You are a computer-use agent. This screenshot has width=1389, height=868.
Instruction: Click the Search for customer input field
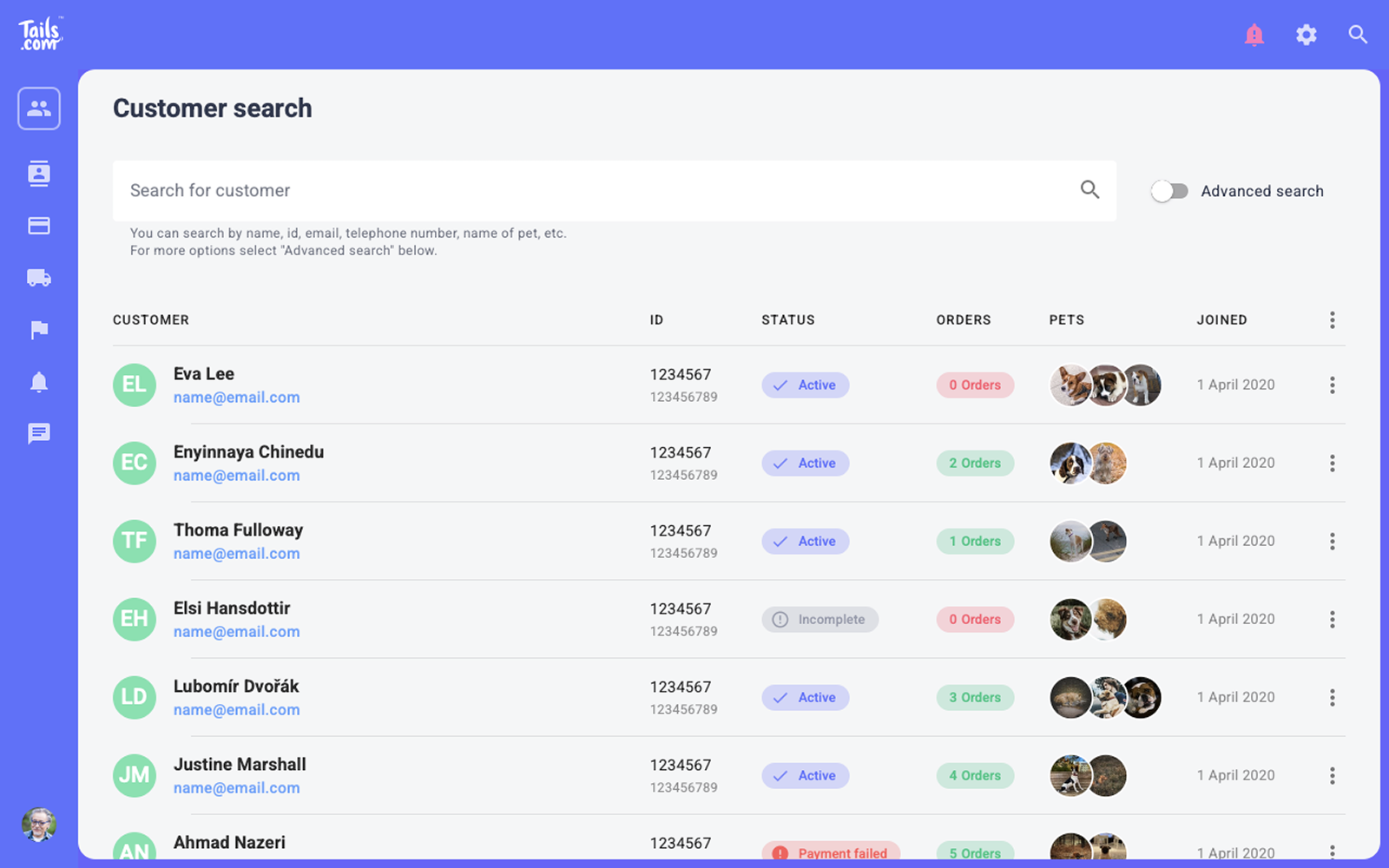(x=599, y=191)
